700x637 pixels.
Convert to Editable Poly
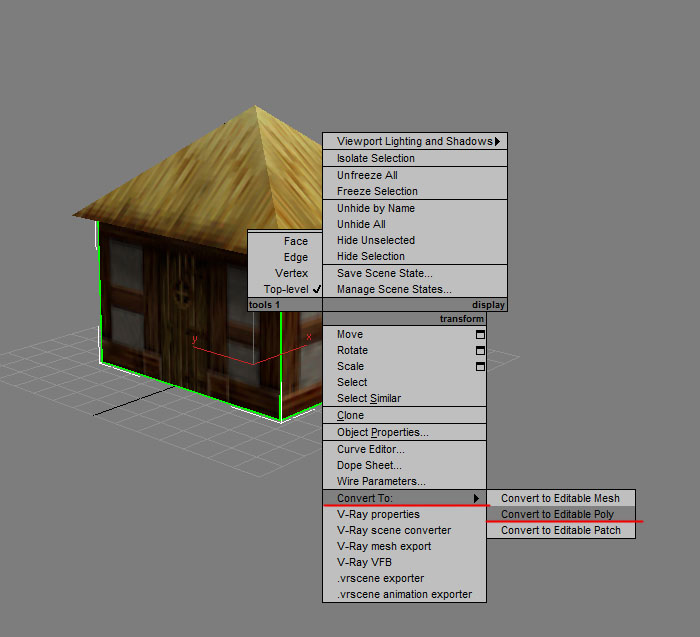point(561,514)
